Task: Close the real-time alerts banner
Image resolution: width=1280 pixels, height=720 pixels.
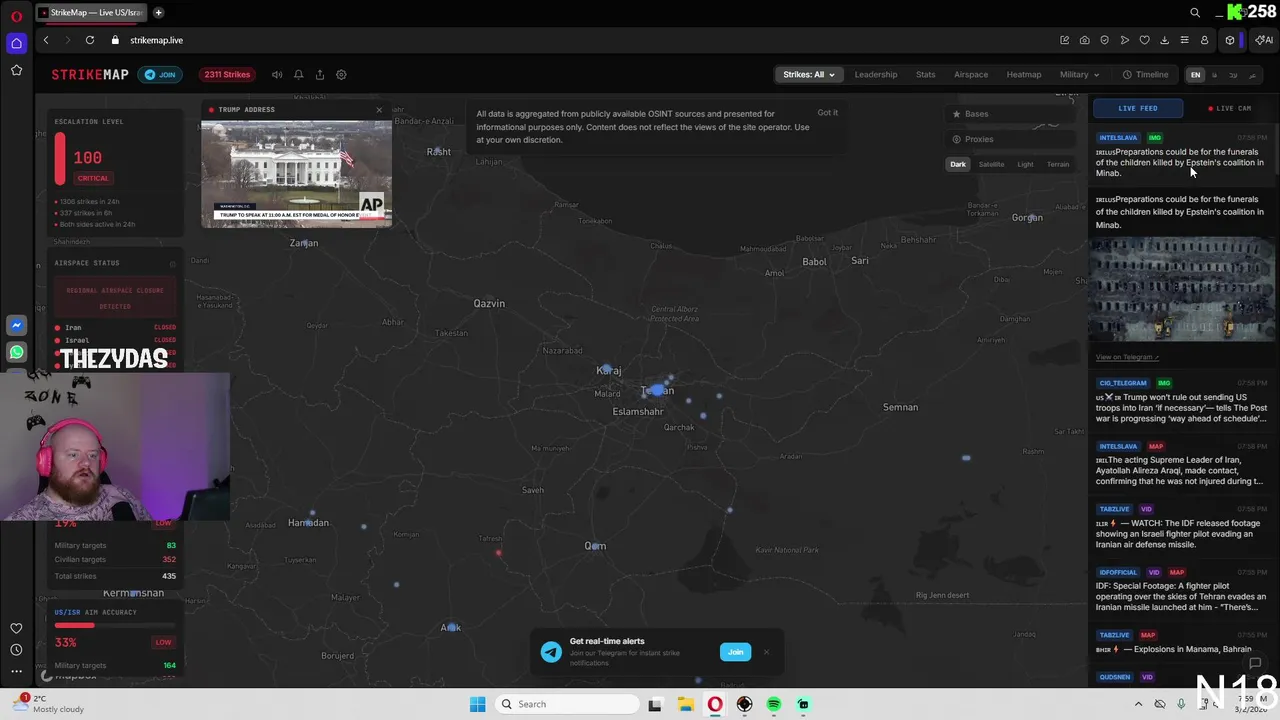Action: click(767, 652)
